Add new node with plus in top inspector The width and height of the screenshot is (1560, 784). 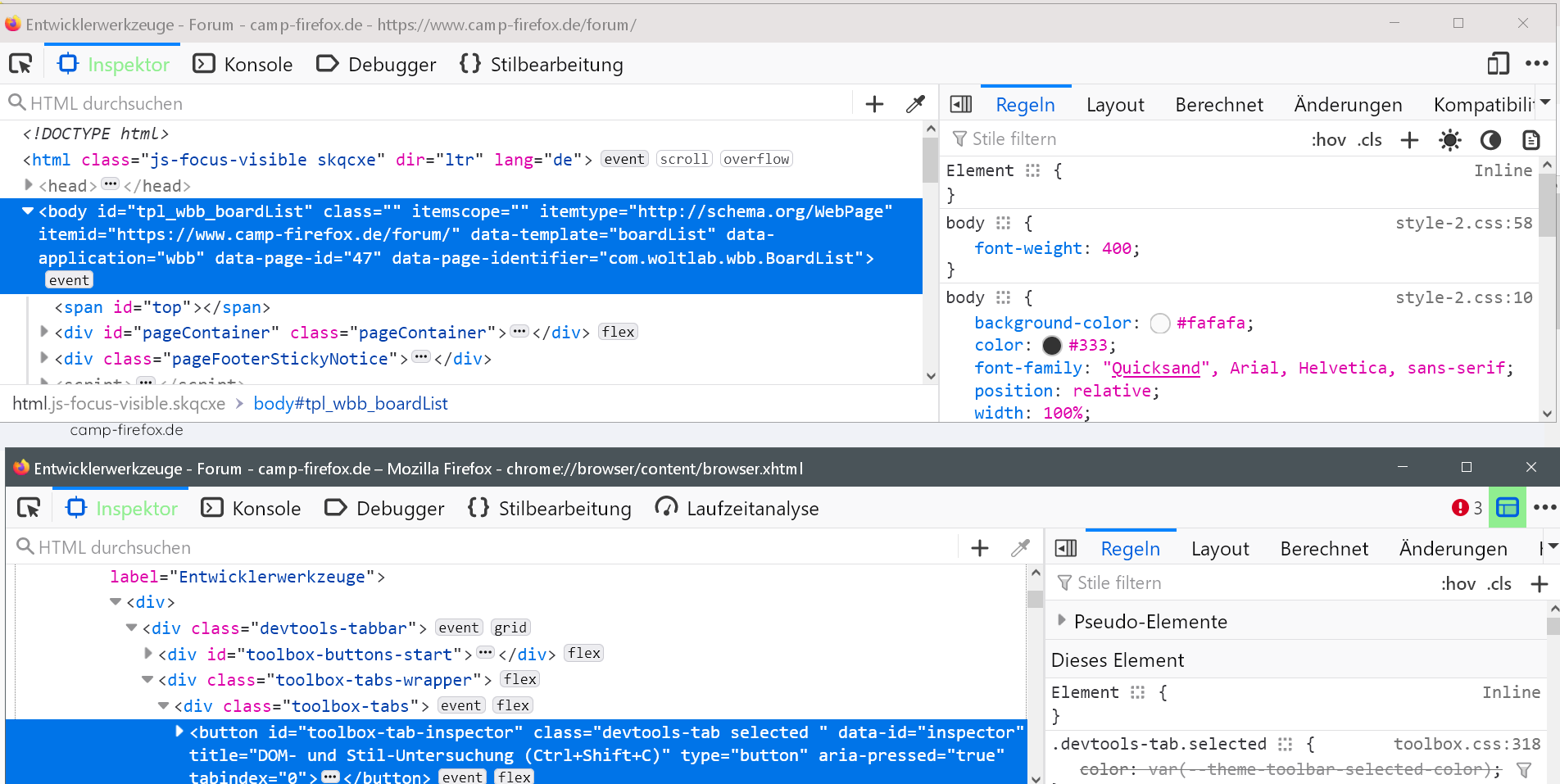click(x=874, y=104)
